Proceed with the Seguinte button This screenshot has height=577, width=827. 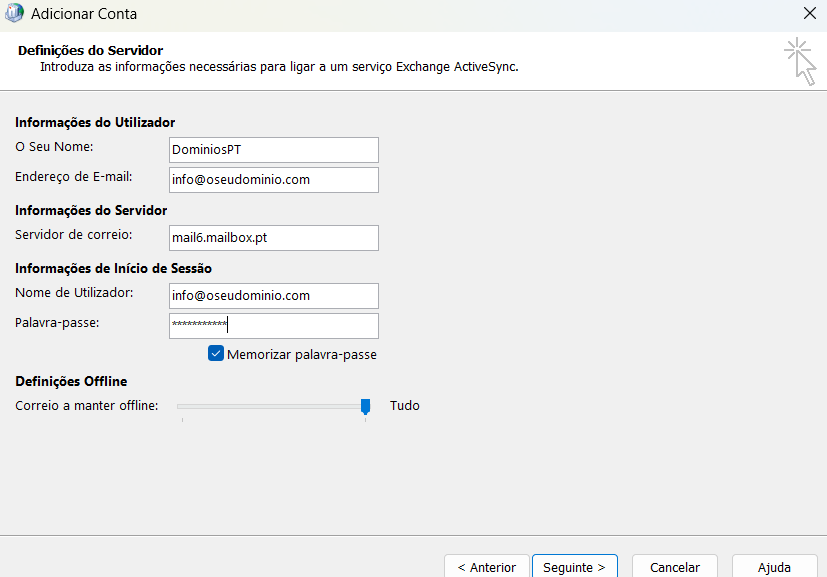point(574,566)
